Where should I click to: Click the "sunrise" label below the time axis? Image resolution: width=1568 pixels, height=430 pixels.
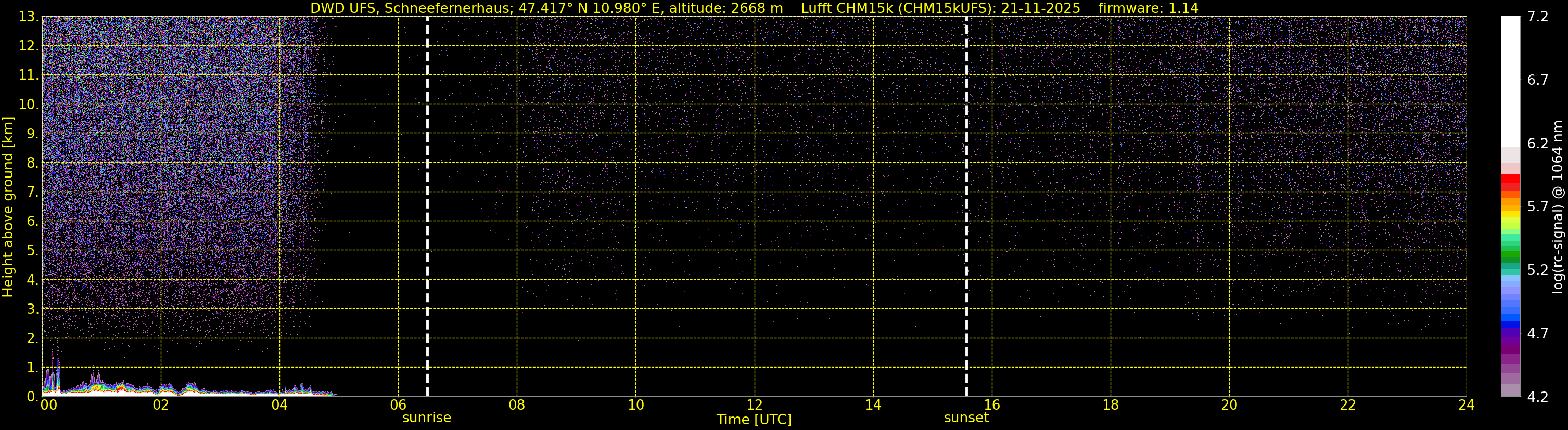pos(427,418)
